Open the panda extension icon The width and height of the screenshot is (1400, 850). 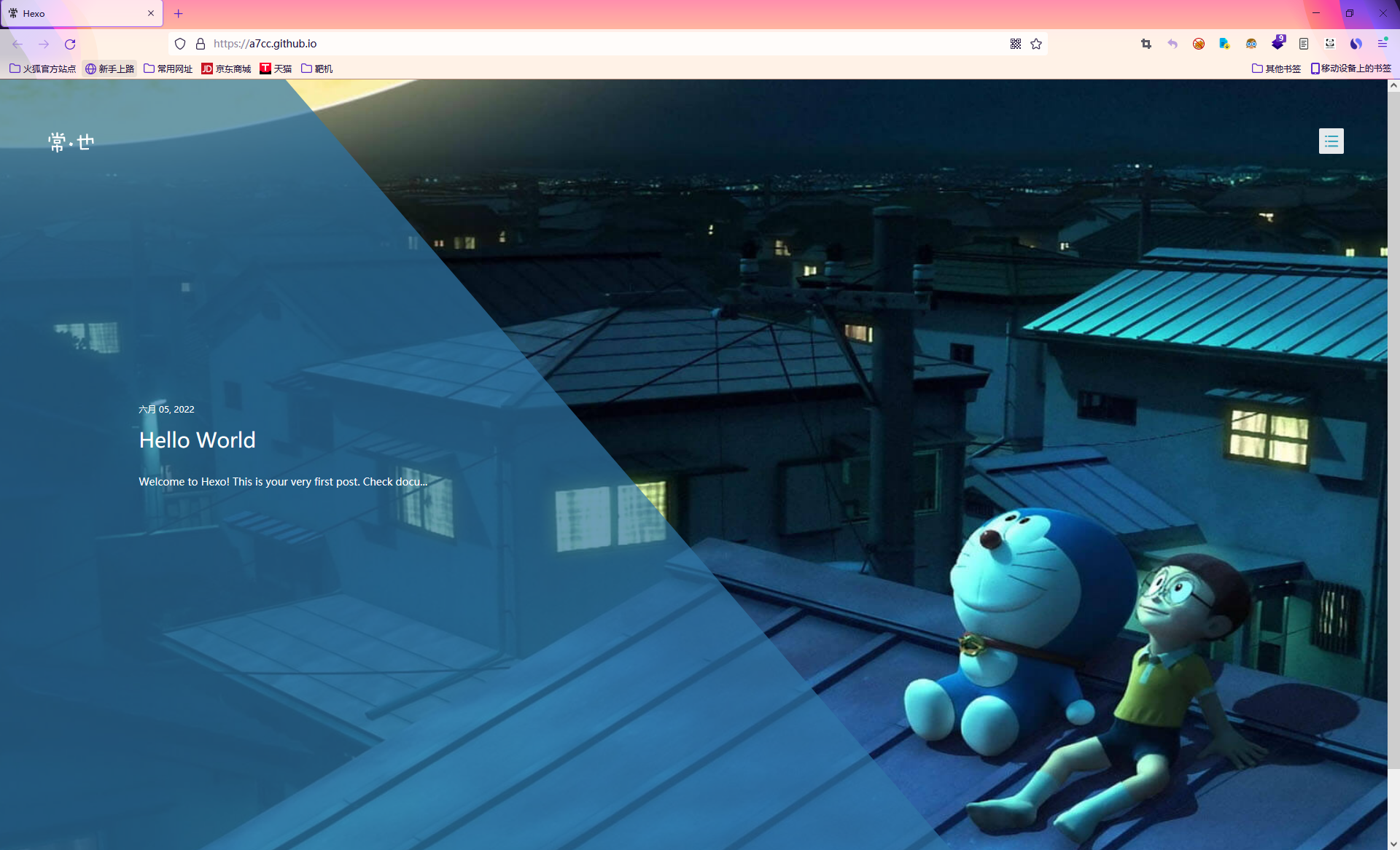point(1330,44)
